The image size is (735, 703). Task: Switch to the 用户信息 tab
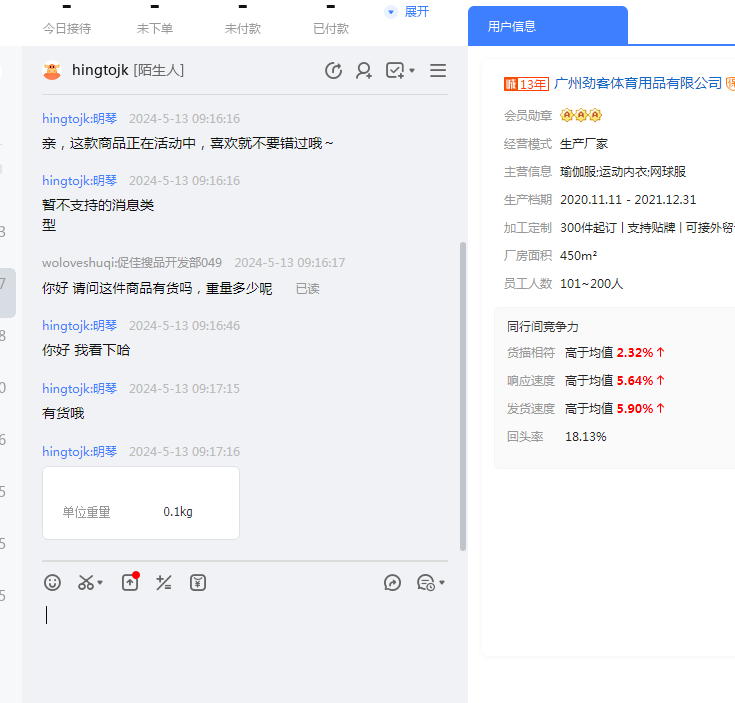click(512, 27)
